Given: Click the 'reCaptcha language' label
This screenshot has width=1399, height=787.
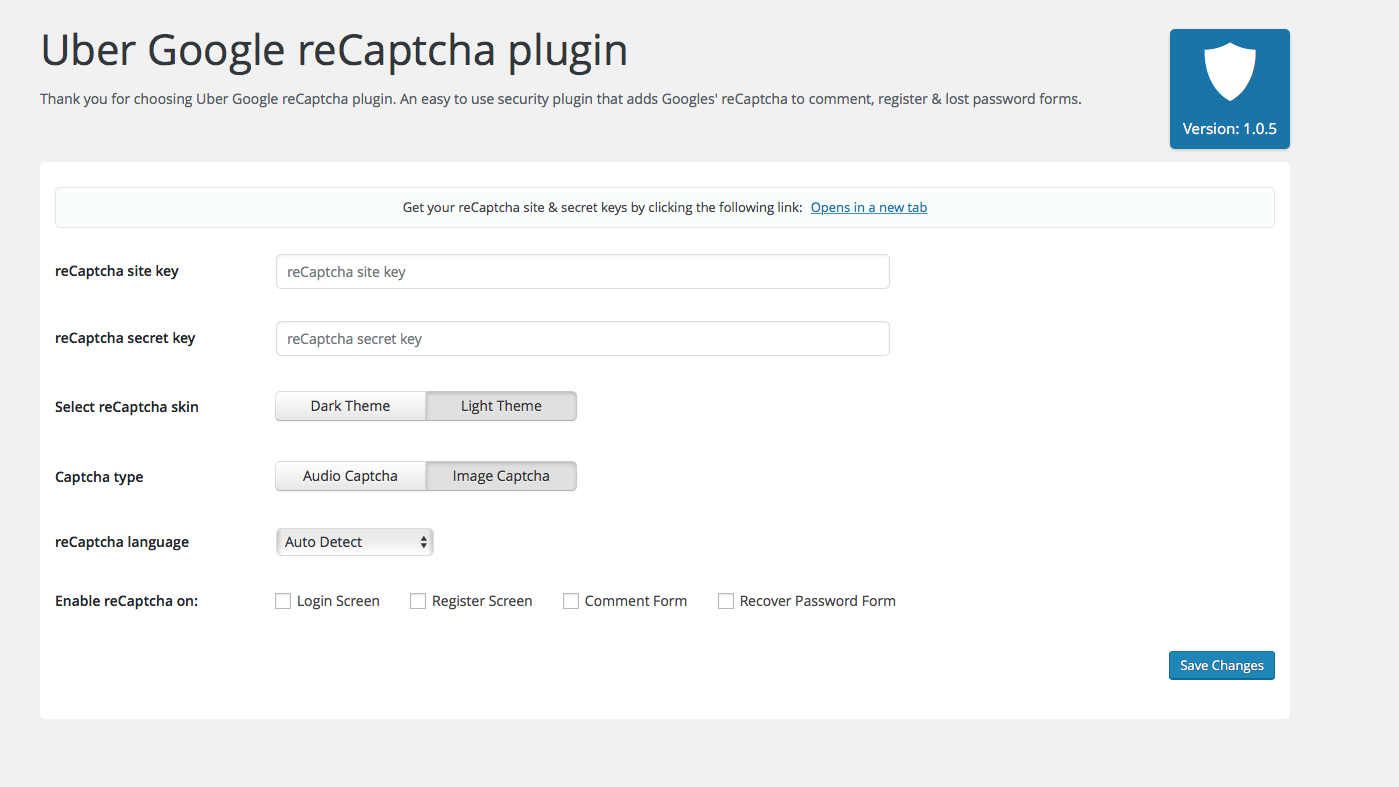Looking at the screenshot, I should click(x=122, y=542).
